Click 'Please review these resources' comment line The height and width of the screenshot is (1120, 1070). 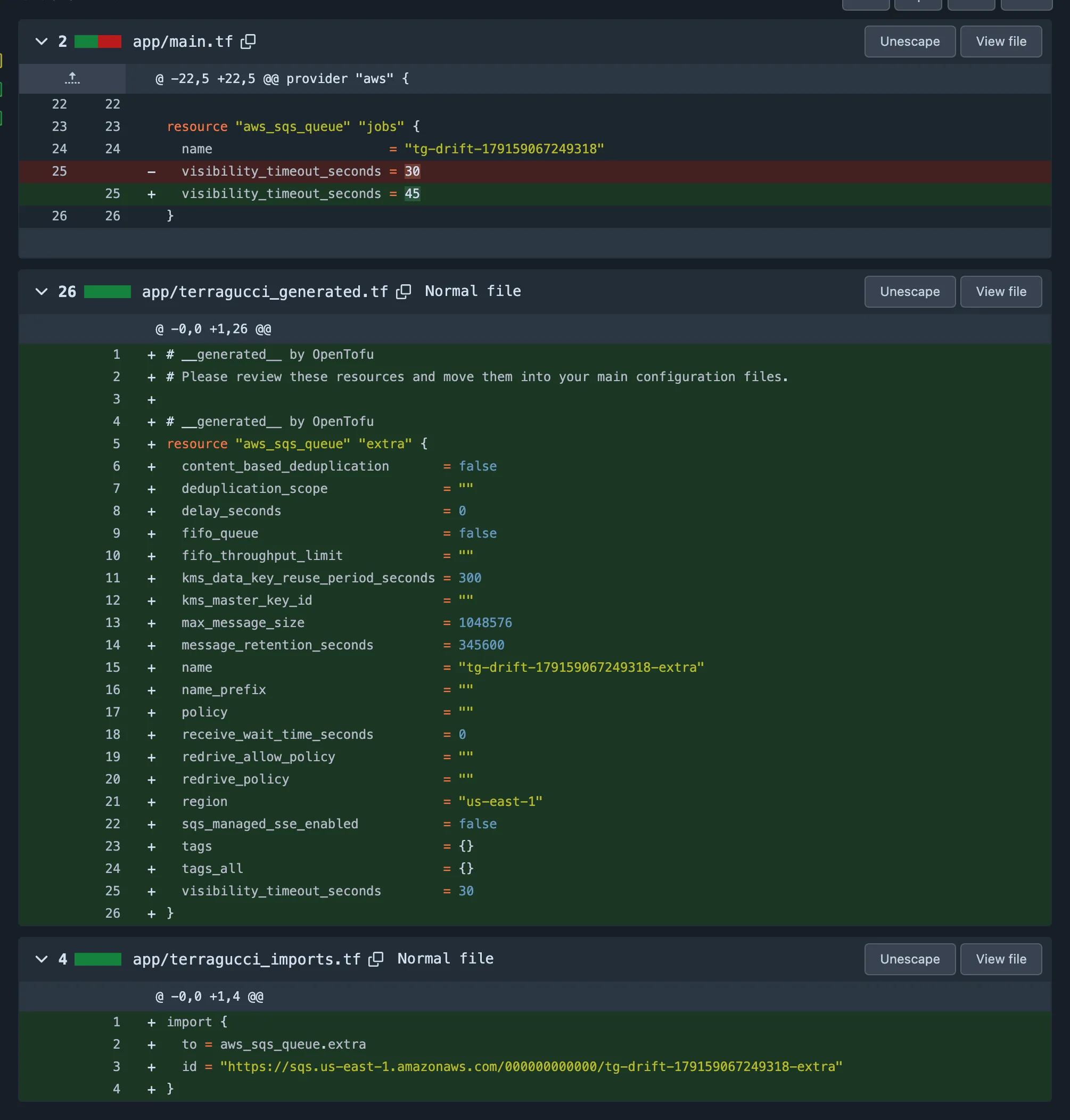coord(478,377)
